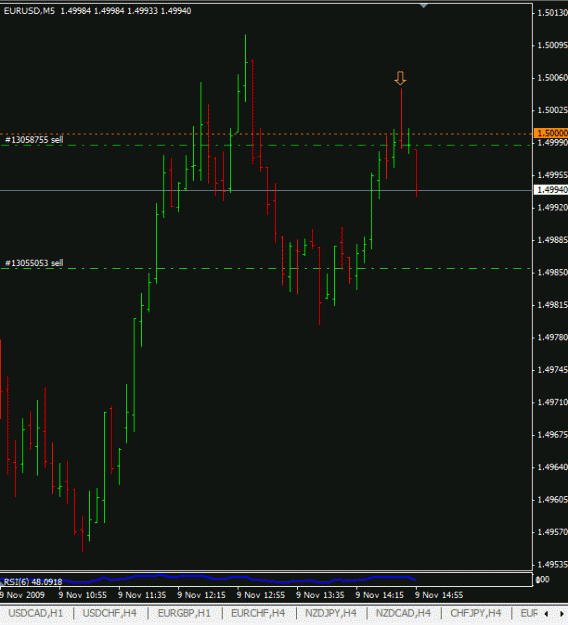This screenshot has height=625, width=568.
Task: Click the 9 Nov 10:55 time label
Action: coord(83,595)
